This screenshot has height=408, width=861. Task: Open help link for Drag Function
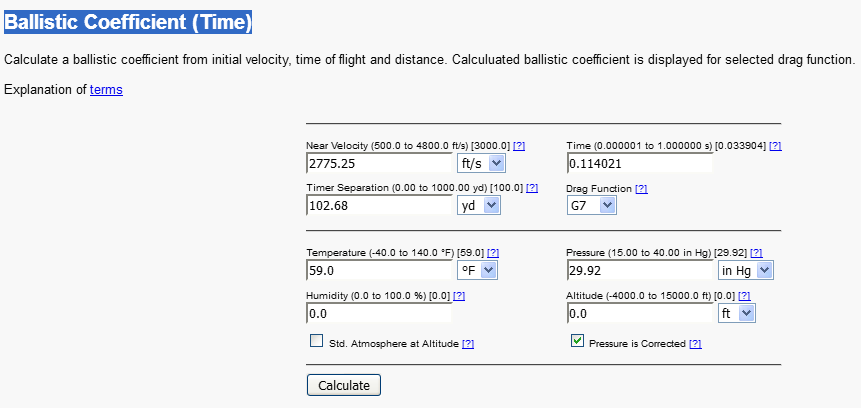(x=641, y=188)
